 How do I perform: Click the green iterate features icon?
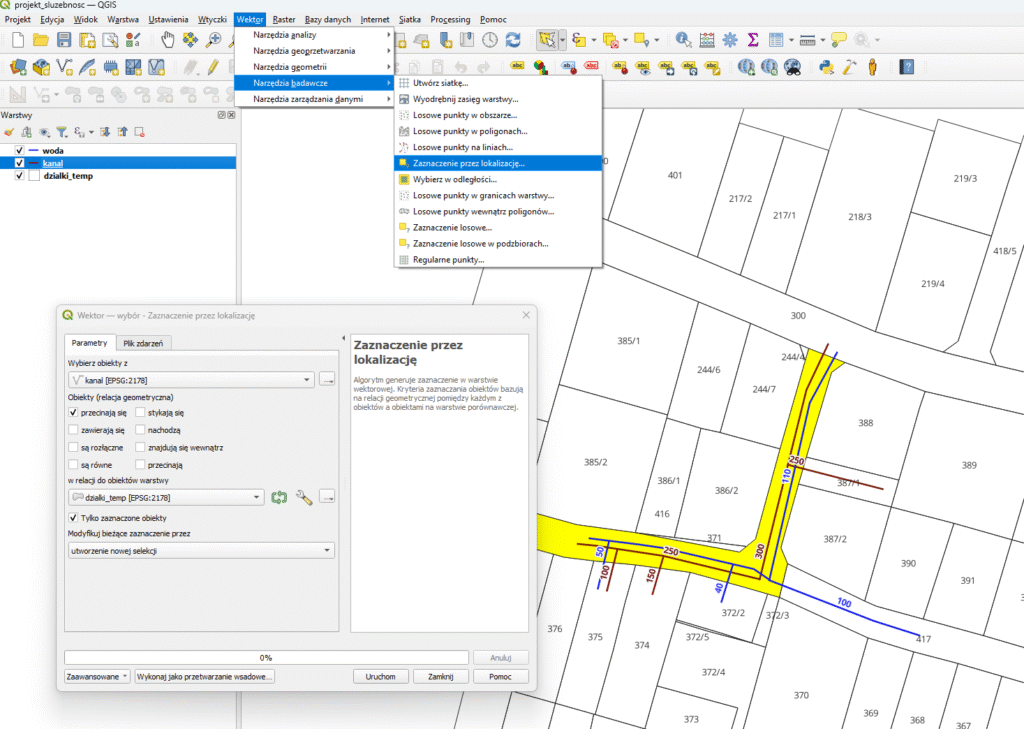coord(280,497)
